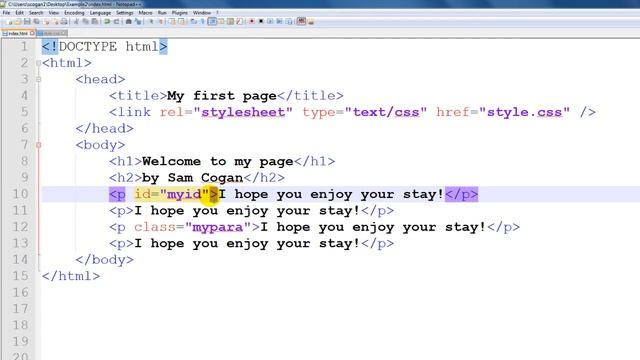Save the current file via toolbar
Viewport: 640px width, 360px height.
(x=27, y=21)
